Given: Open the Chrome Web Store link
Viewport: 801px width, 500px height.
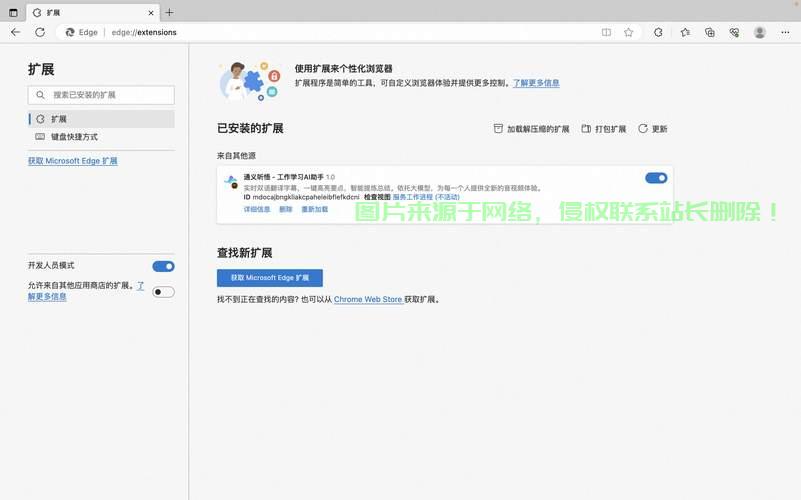Looking at the screenshot, I should pos(368,299).
